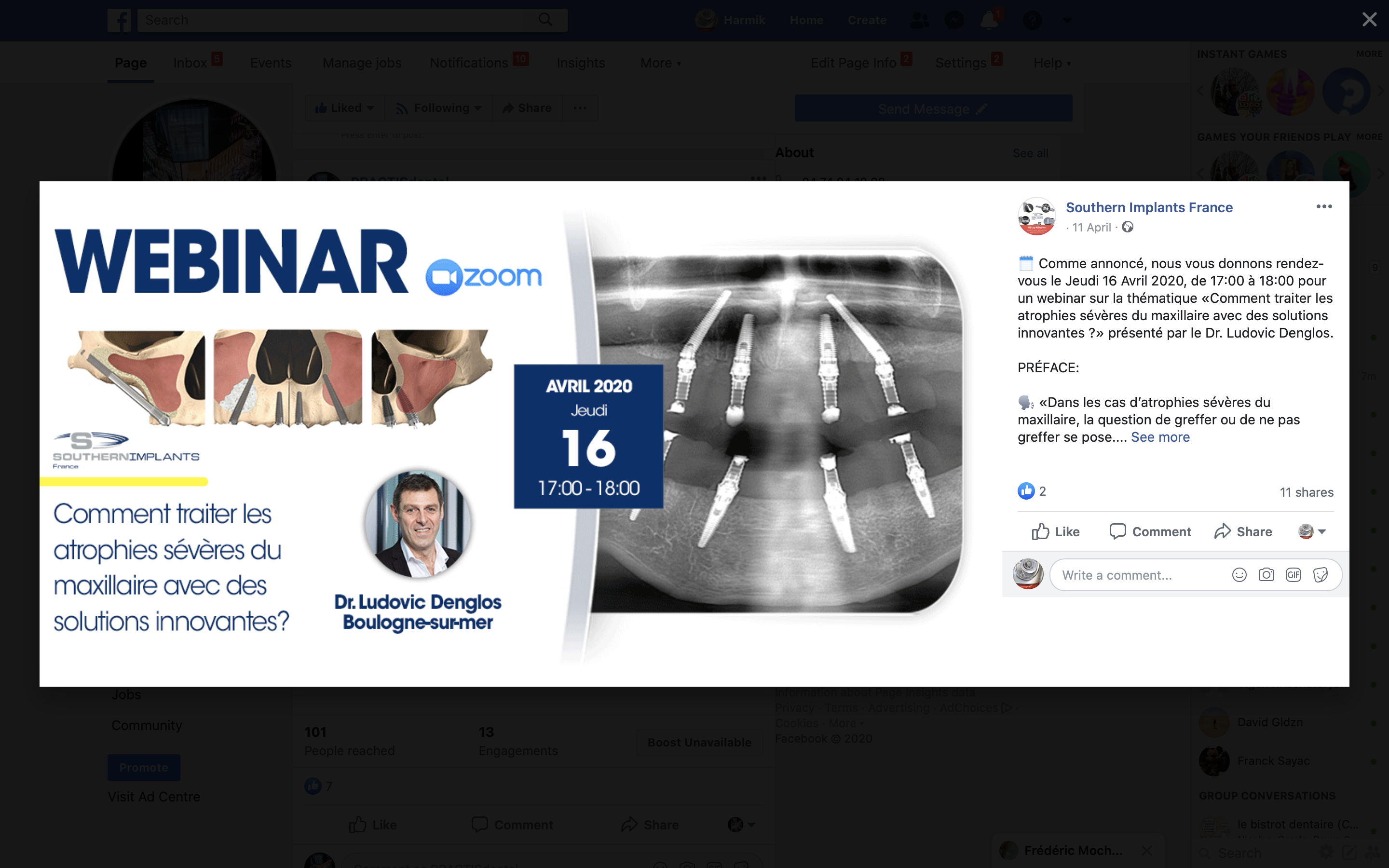The image size is (1389, 868).
Task: Open Southern Implants France page link
Action: pyautogui.click(x=1149, y=207)
